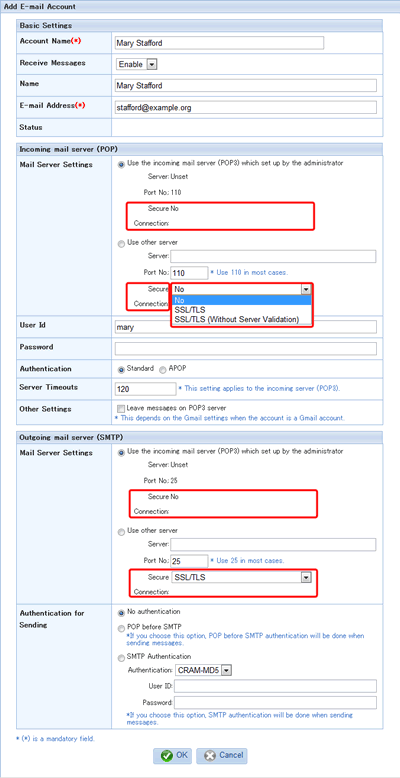Open the Receive Messages Enable dropdown
400x778 pixels.
pos(136,64)
